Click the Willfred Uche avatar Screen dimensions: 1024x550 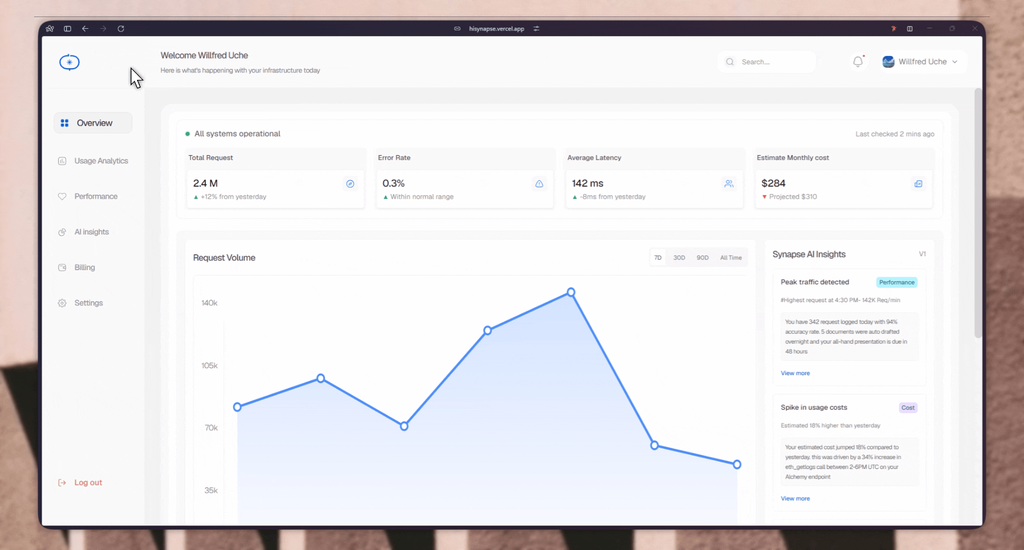pyautogui.click(x=888, y=61)
